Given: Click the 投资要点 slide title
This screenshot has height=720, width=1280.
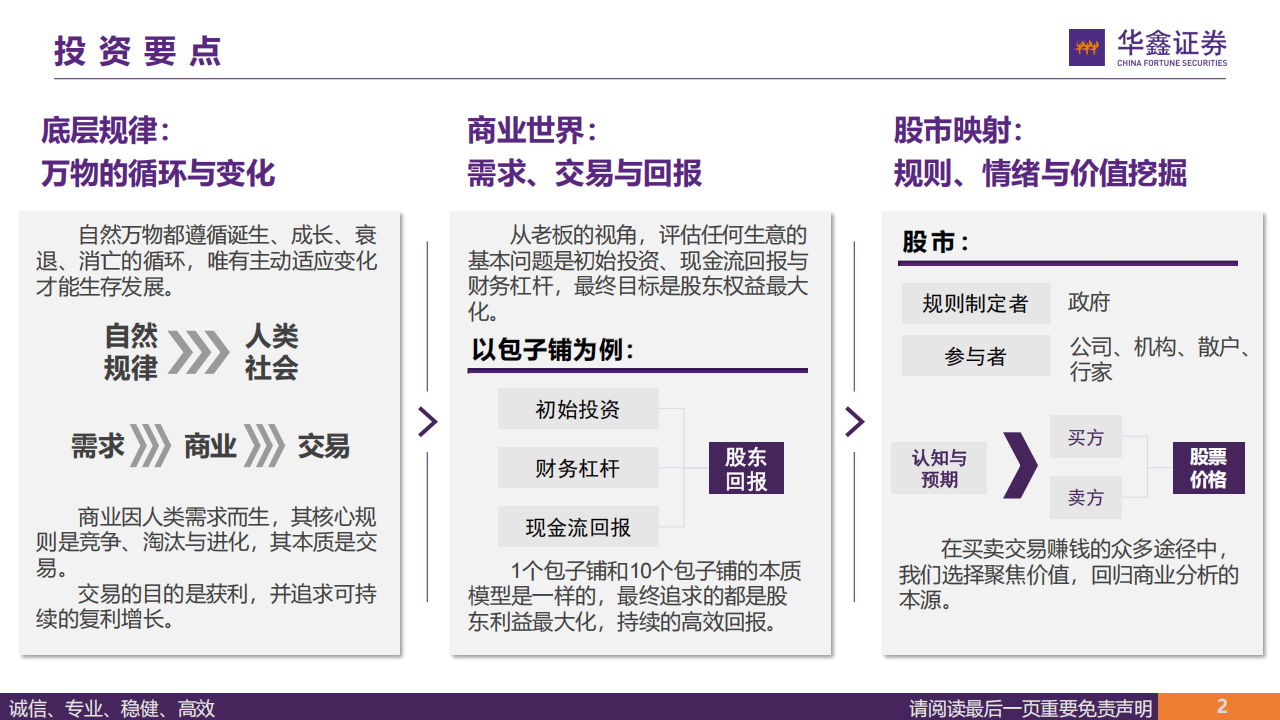Looking at the screenshot, I should pyautogui.click(x=138, y=51).
